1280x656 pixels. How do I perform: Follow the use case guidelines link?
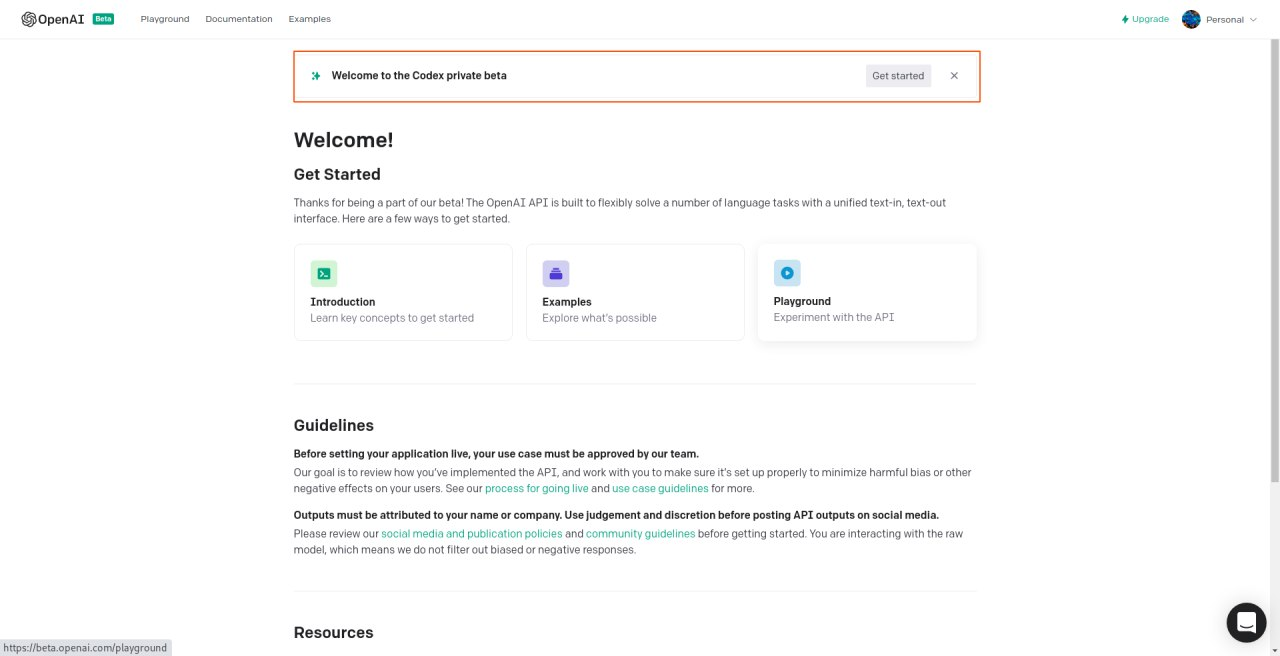pyautogui.click(x=660, y=489)
